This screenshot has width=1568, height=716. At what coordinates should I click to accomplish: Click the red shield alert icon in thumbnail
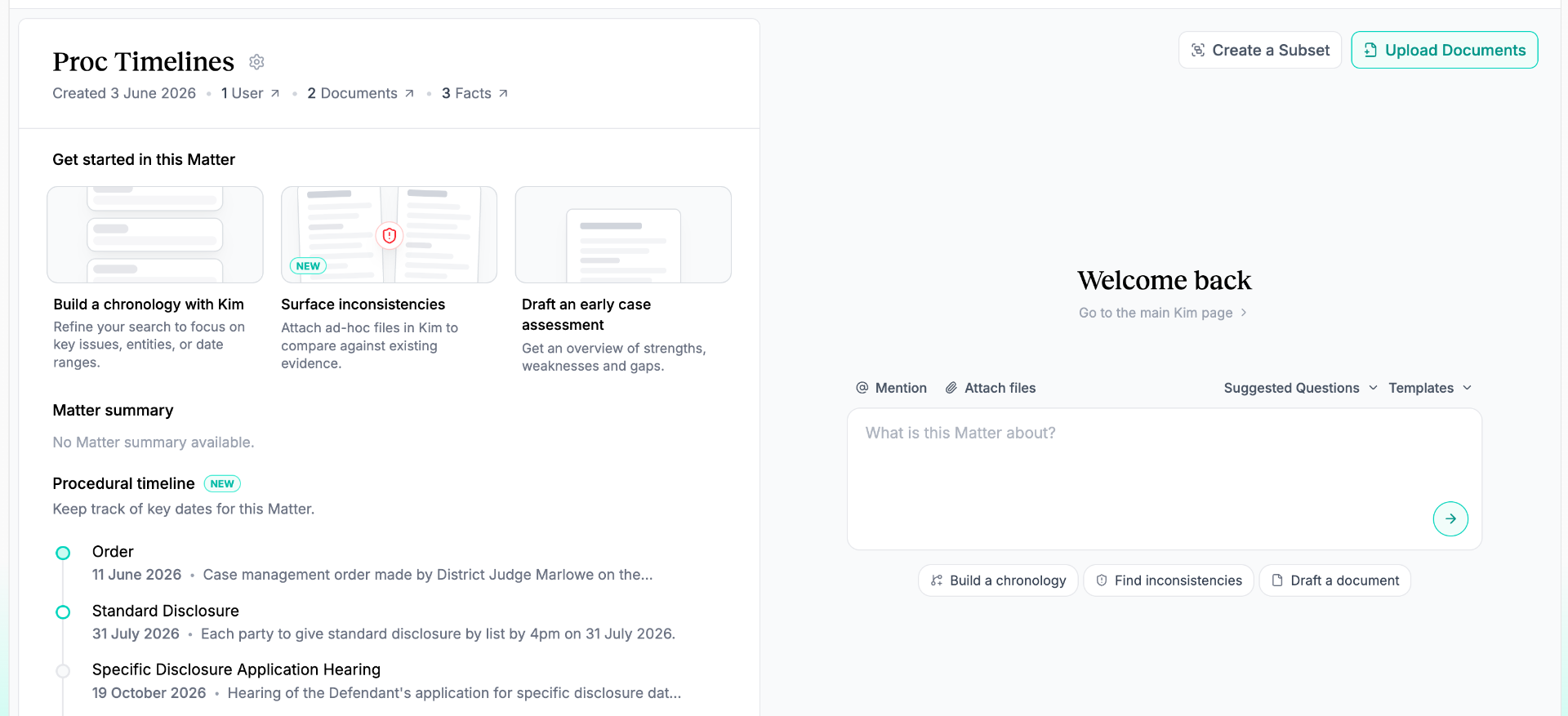coord(390,235)
